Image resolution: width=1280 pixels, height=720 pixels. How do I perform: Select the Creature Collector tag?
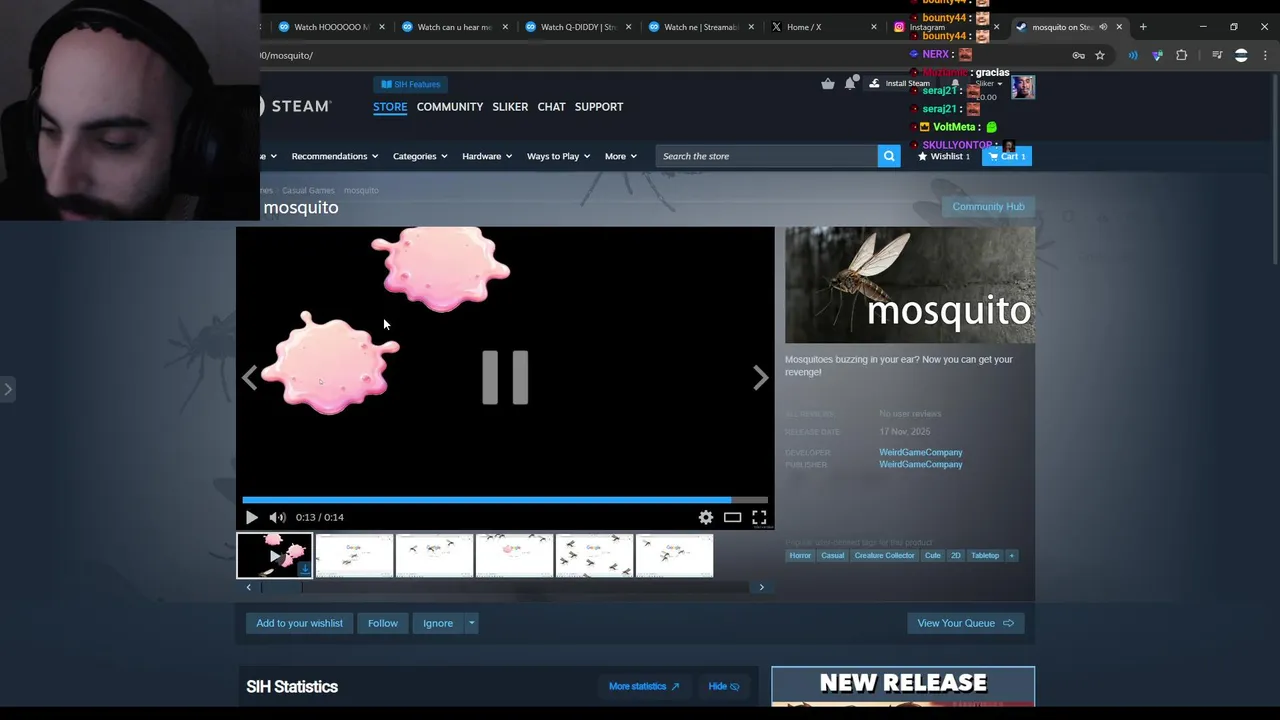click(884, 555)
